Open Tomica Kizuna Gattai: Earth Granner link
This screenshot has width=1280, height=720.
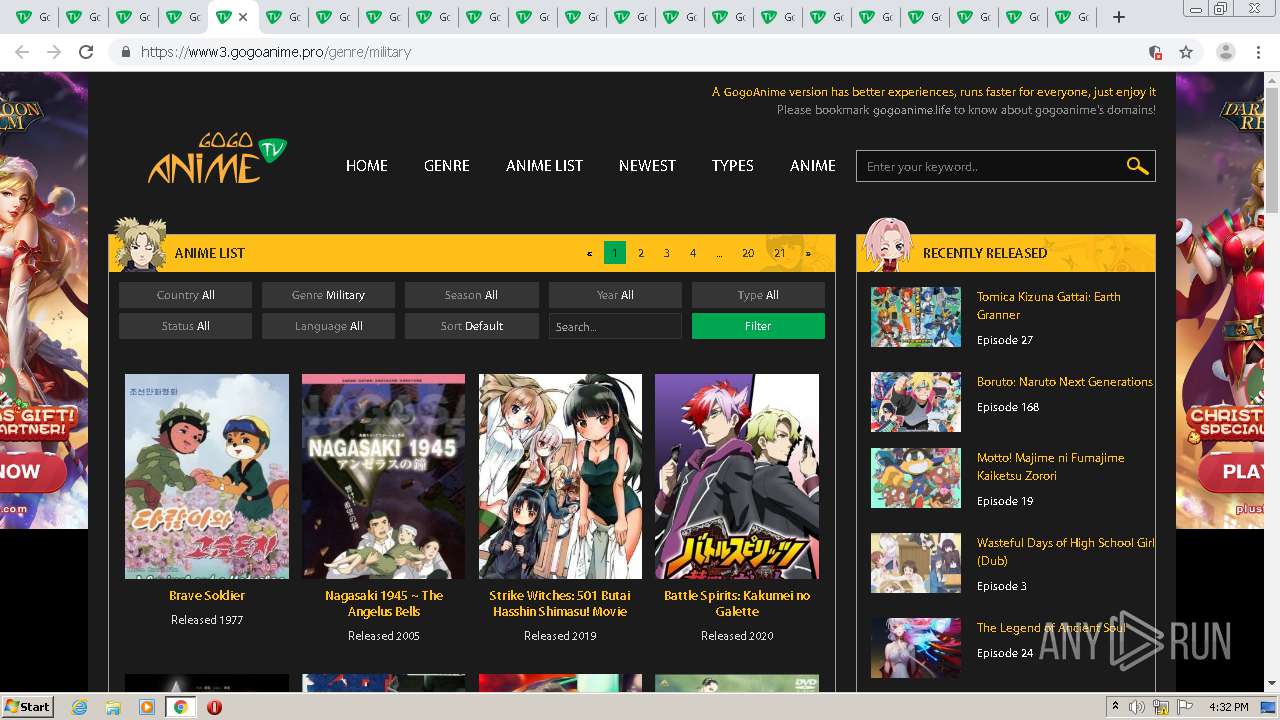coord(1048,305)
